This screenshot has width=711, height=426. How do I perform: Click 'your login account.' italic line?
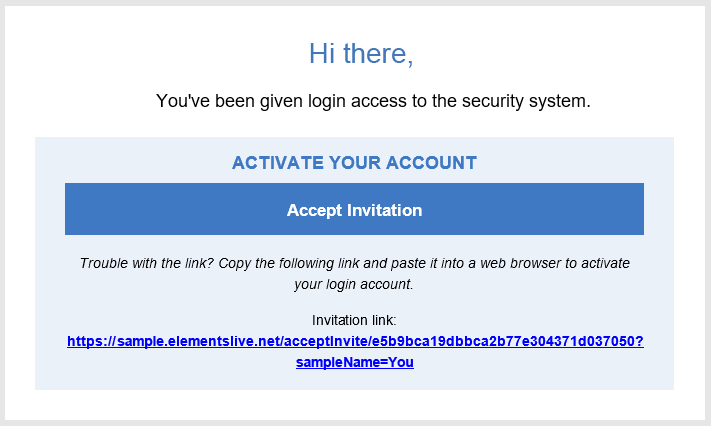[354, 285]
